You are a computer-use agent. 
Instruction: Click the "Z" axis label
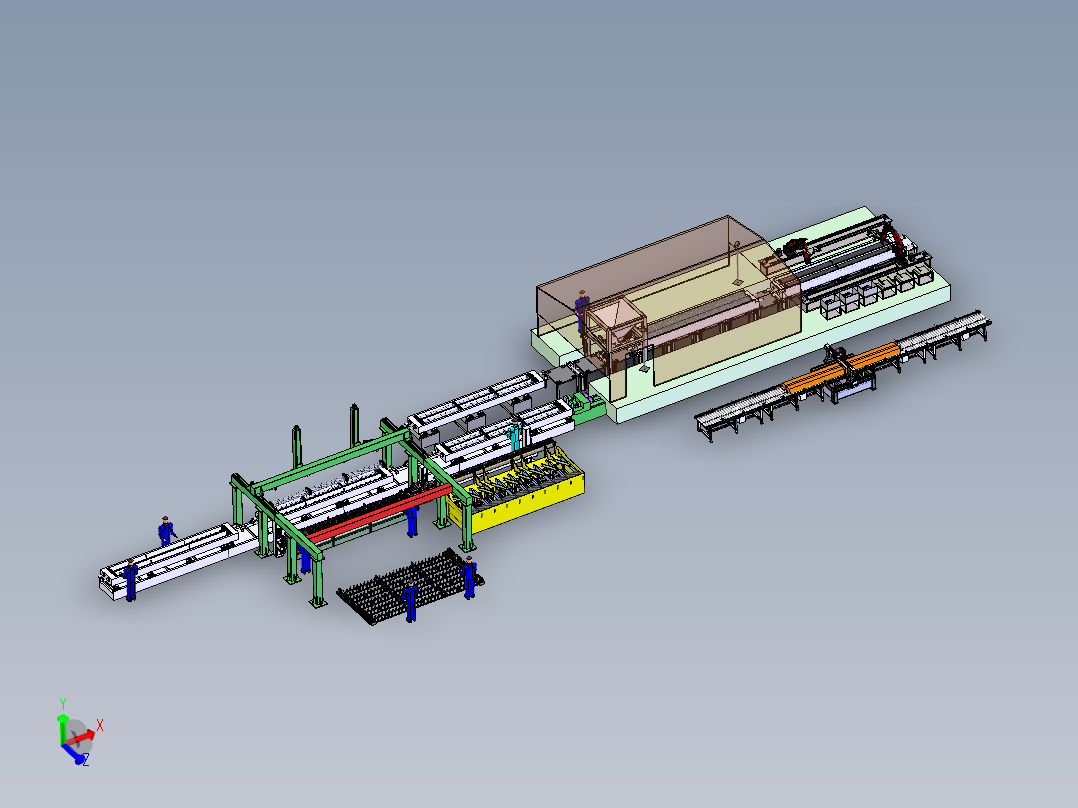(x=86, y=761)
